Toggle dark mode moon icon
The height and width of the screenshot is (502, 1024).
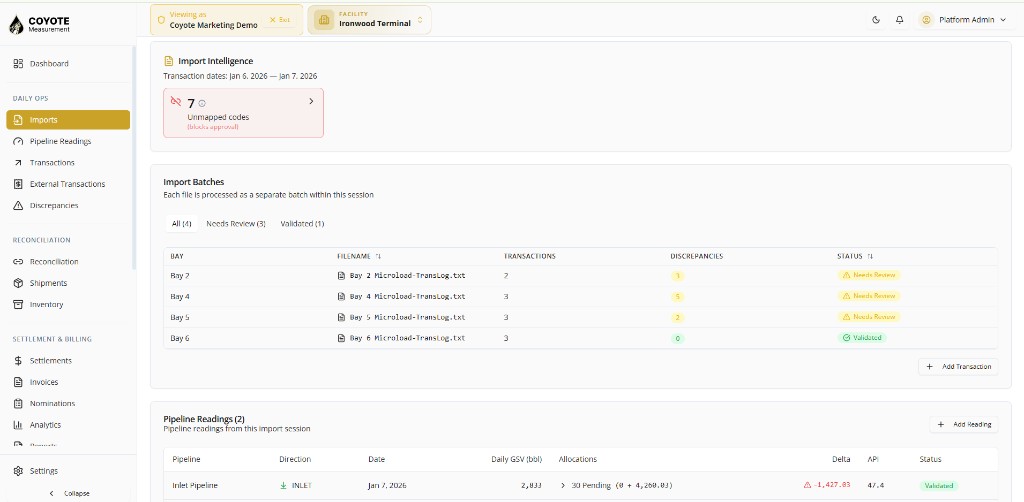point(876,20)
